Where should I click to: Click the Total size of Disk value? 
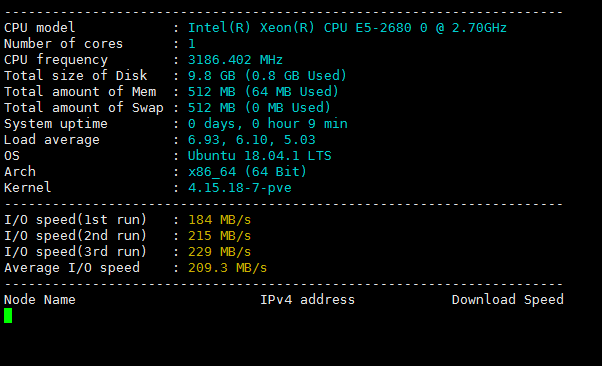click(267, 76)
